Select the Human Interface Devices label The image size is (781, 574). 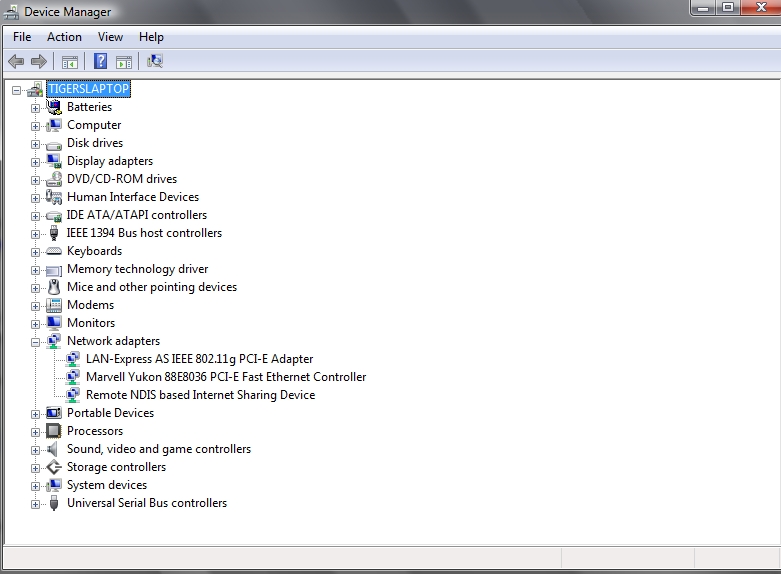click(x=133, y=197)
